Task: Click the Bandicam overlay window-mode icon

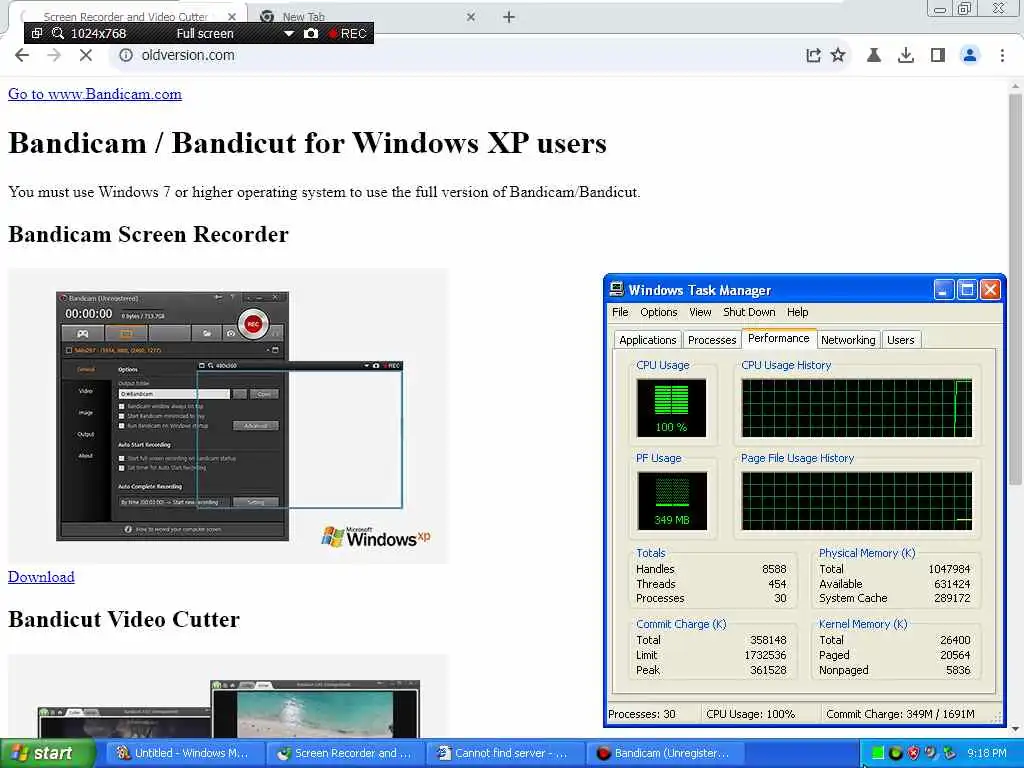Action: pyautogui.click(x=37, y=33)
